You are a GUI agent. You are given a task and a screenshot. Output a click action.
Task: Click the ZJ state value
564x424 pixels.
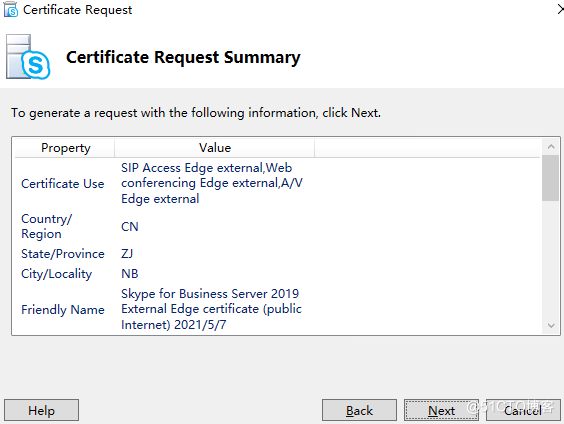(127, 254)
